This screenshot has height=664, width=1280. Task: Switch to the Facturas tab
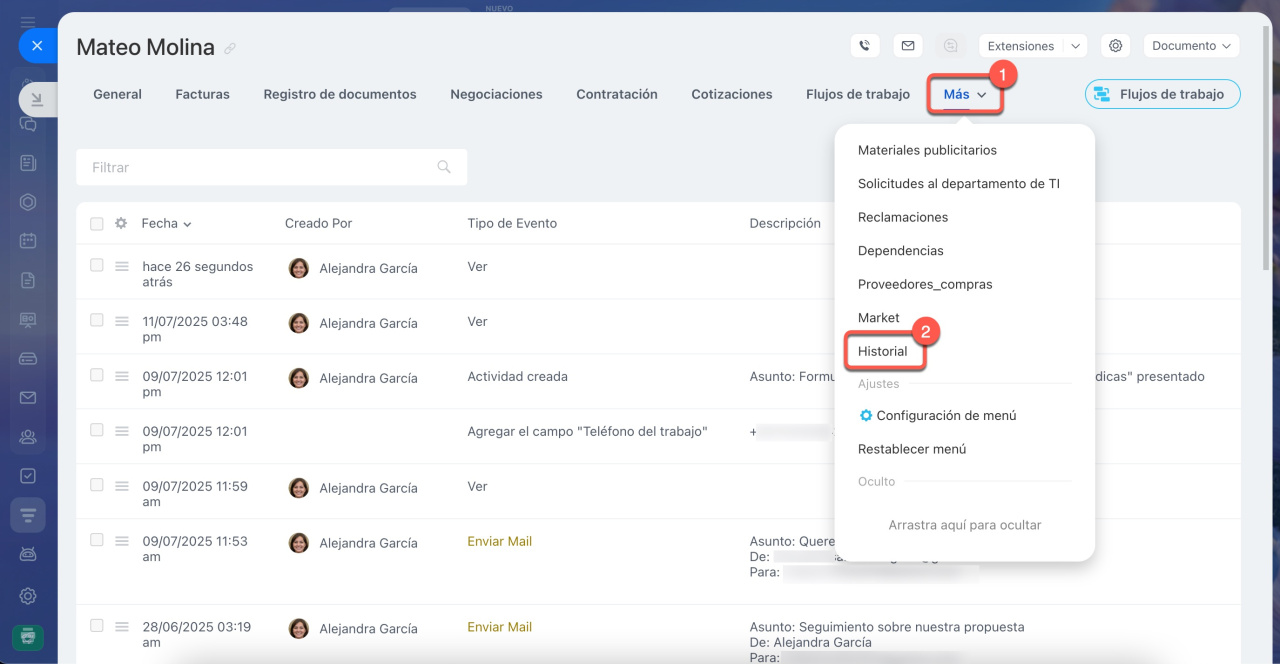pyautogui.click(x=202, y=94)
